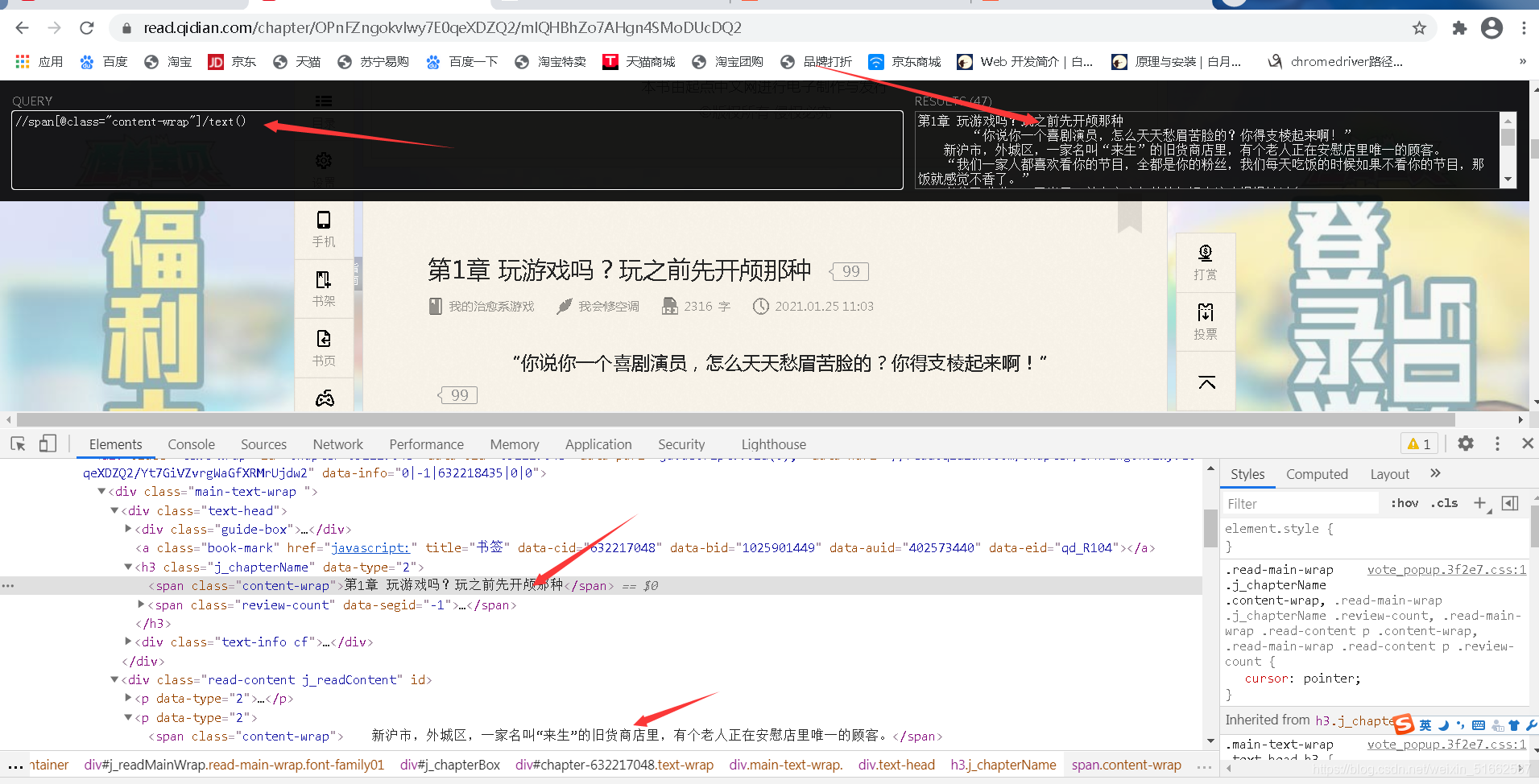Open the Chrome extensions puzzle icon

[1459, 28]
